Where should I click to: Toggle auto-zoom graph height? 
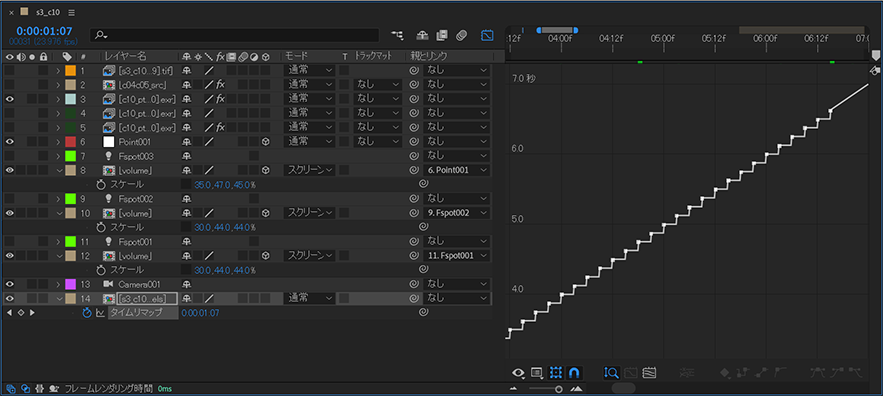click(x=612, y=373)
